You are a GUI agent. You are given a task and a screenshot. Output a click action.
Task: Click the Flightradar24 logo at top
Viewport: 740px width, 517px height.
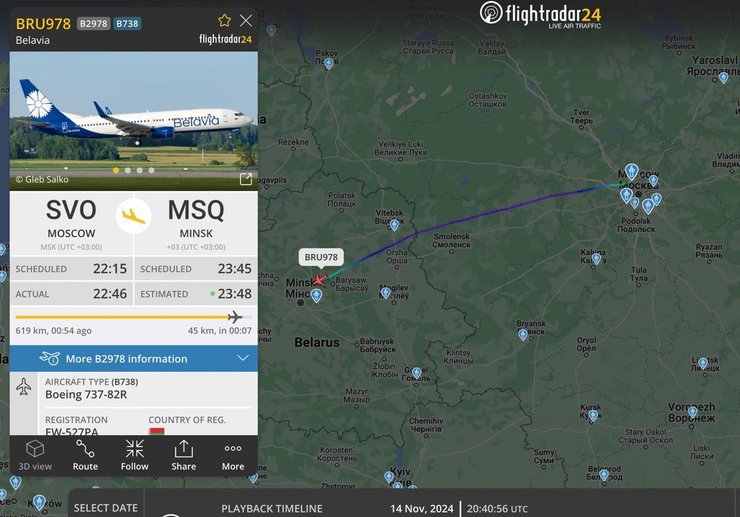[x=541, y=15]
